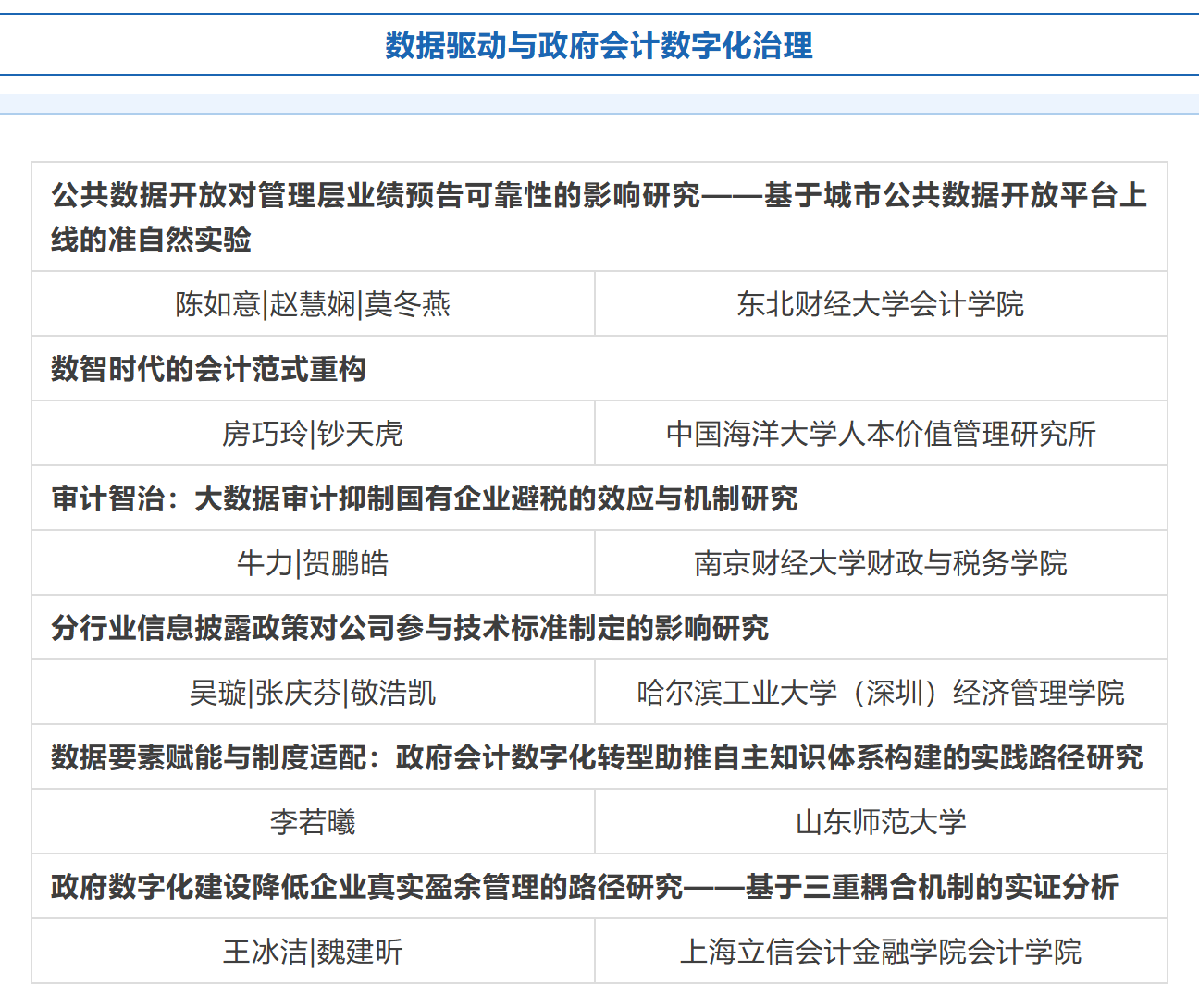Open the 审计智治 big data audit paper title
This screenshot has height=1008, width=1199.
424,498
